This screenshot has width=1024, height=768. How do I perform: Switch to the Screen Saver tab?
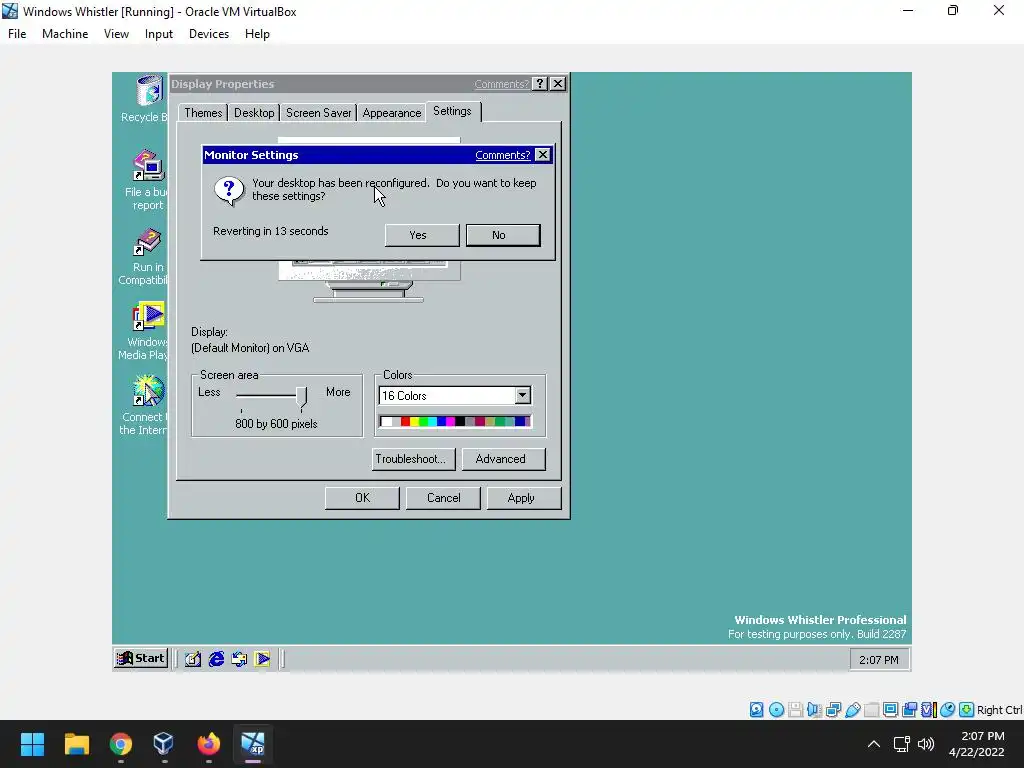(318, 113)
